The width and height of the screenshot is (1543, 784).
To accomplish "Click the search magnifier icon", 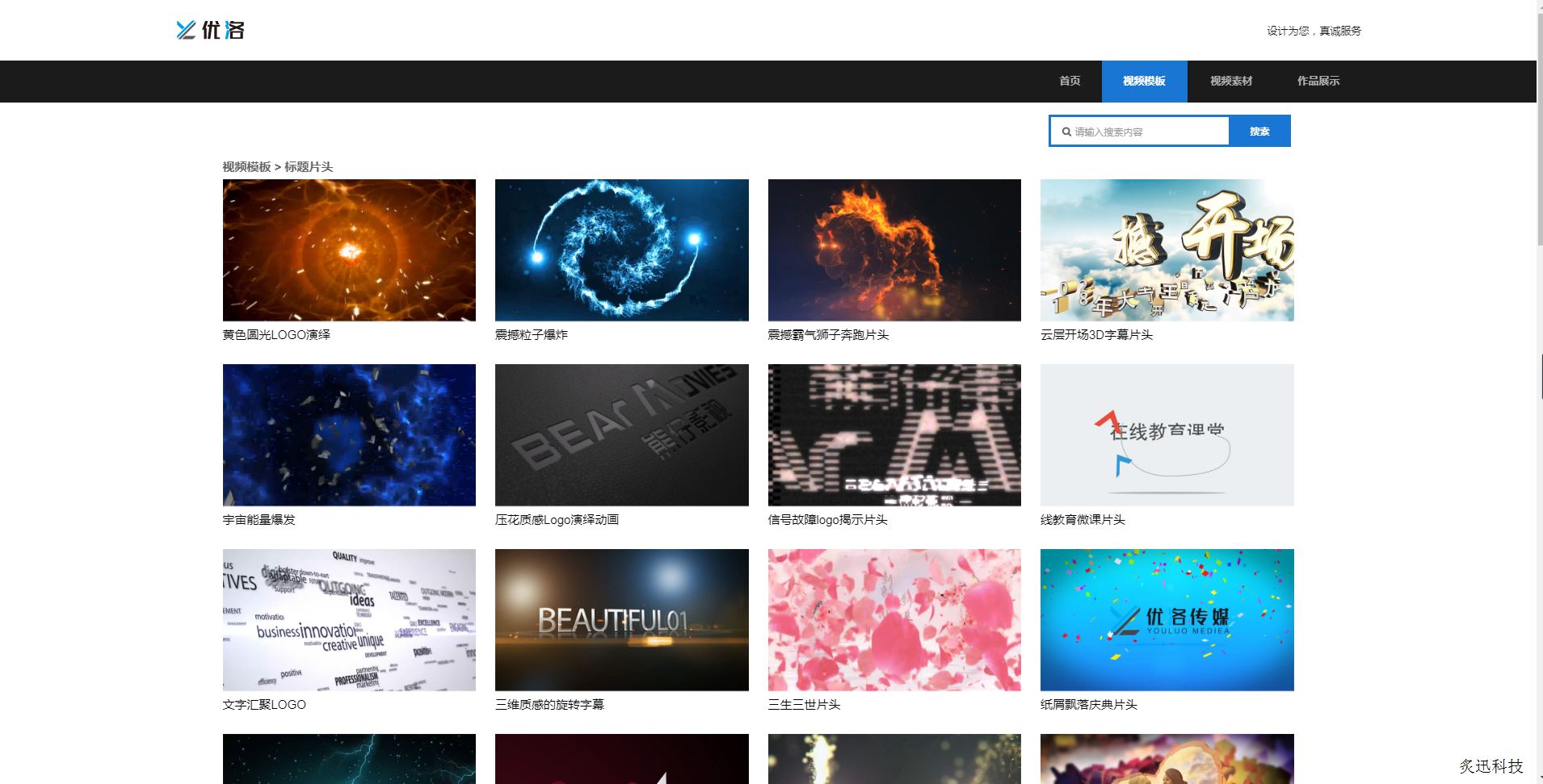I will [1066, 132].
